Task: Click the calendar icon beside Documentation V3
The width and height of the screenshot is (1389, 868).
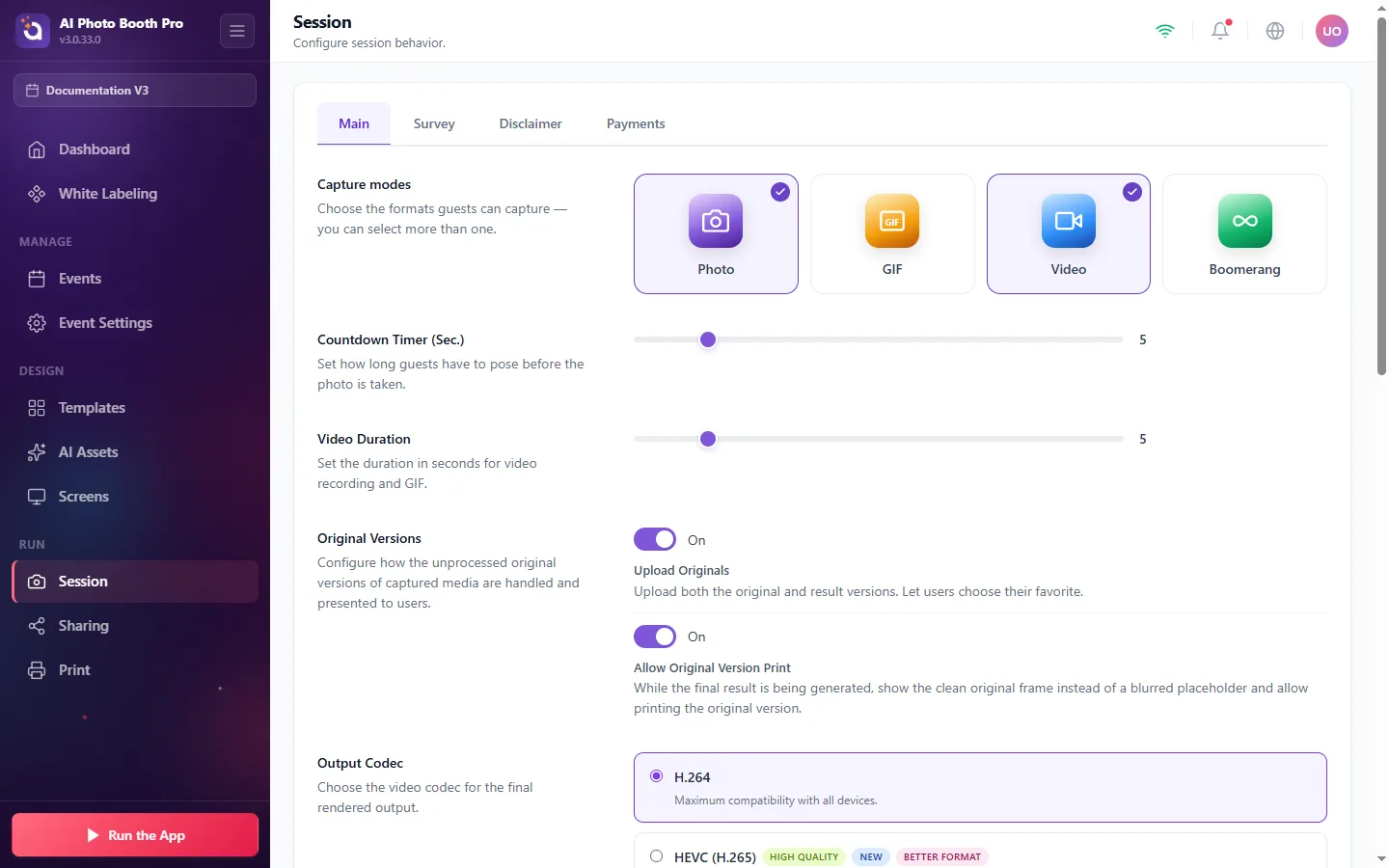Action: tap(33, 91)
